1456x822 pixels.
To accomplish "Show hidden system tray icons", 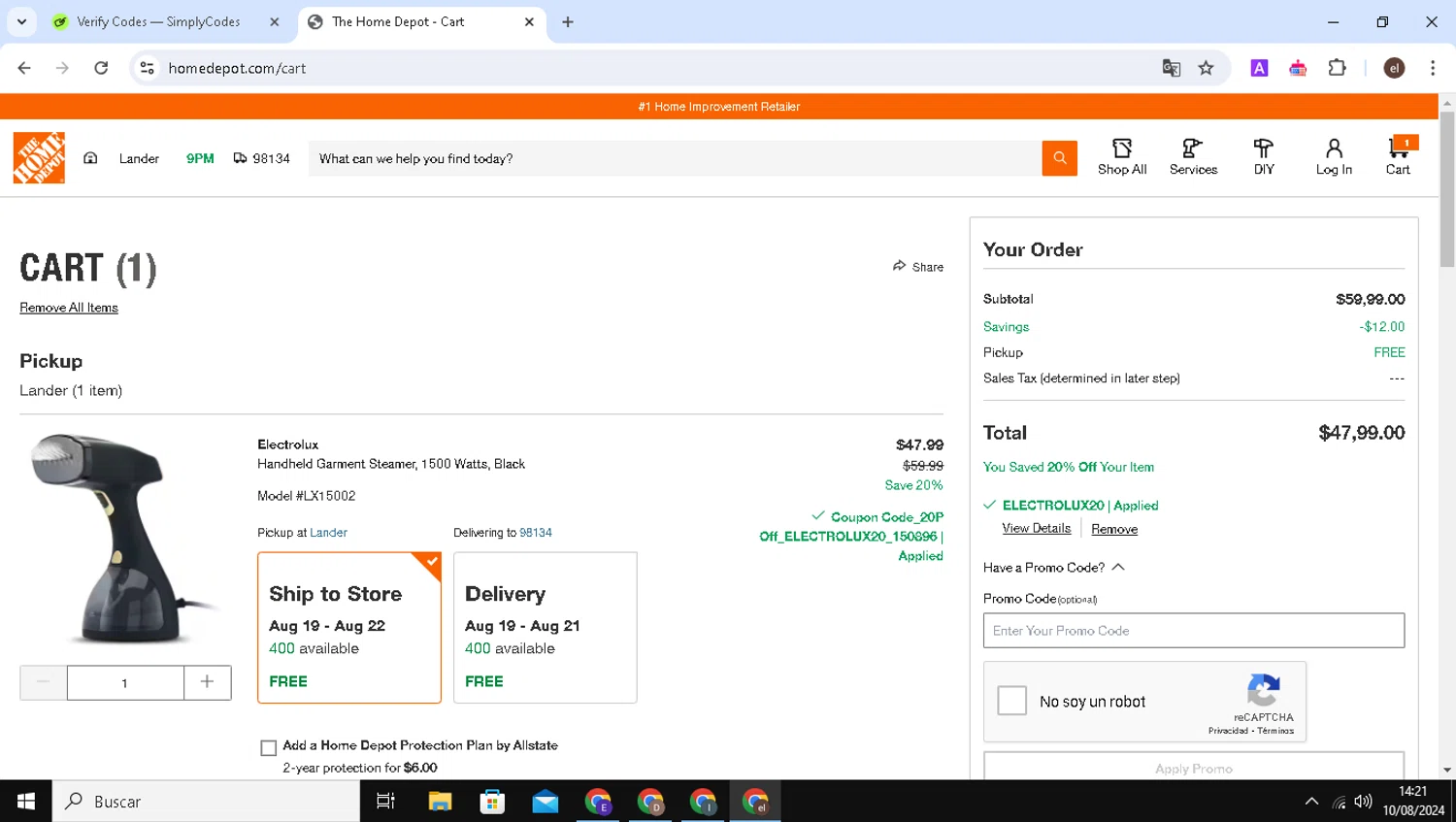I will tap(1311, 802).
